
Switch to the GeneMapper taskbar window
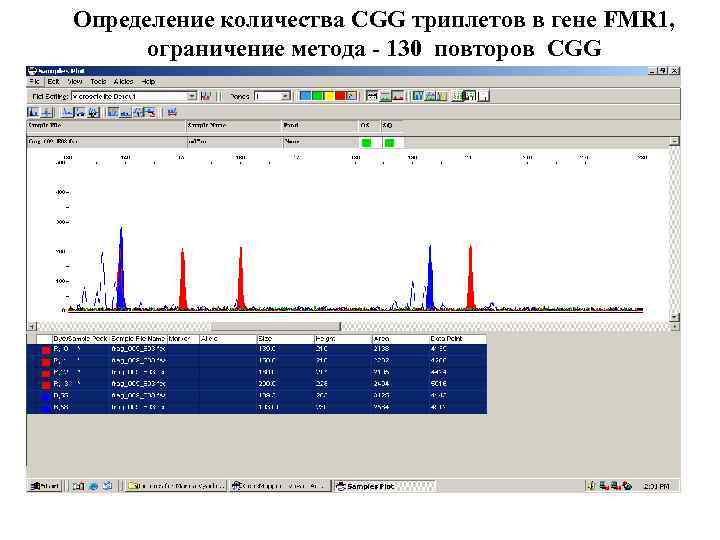click(280, 486)
